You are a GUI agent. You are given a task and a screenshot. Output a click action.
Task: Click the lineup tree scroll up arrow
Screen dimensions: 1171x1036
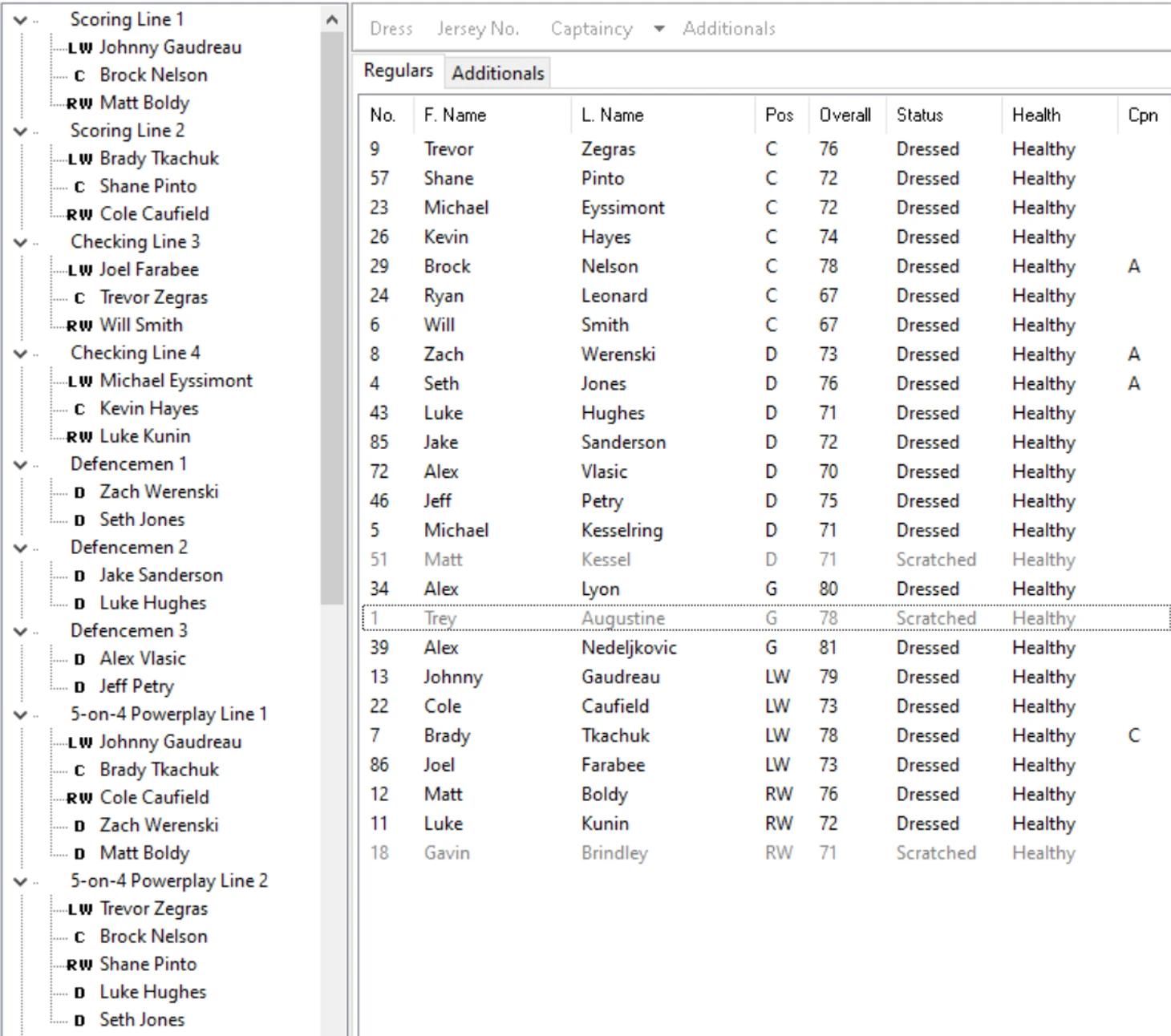click(332, 20)
